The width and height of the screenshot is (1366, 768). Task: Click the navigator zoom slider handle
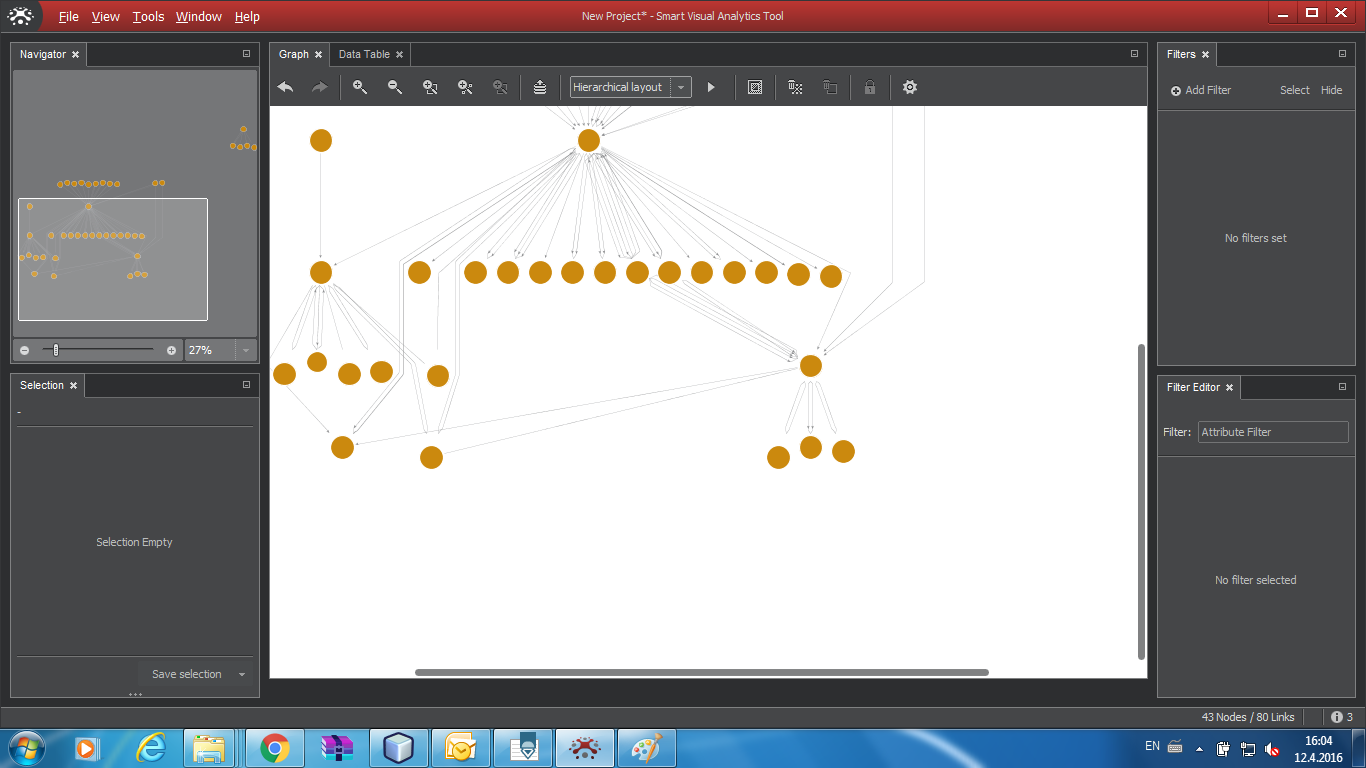click(x=56, y=350)
